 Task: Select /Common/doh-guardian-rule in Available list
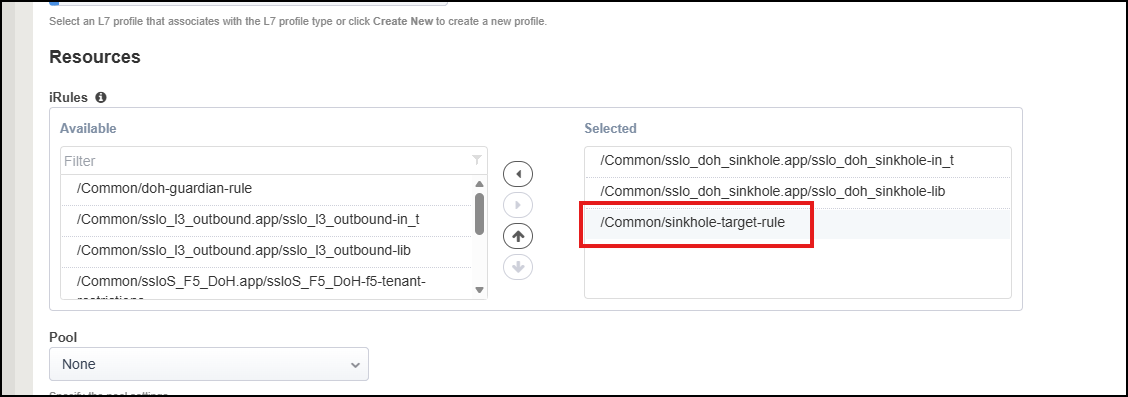pos(267,188)
